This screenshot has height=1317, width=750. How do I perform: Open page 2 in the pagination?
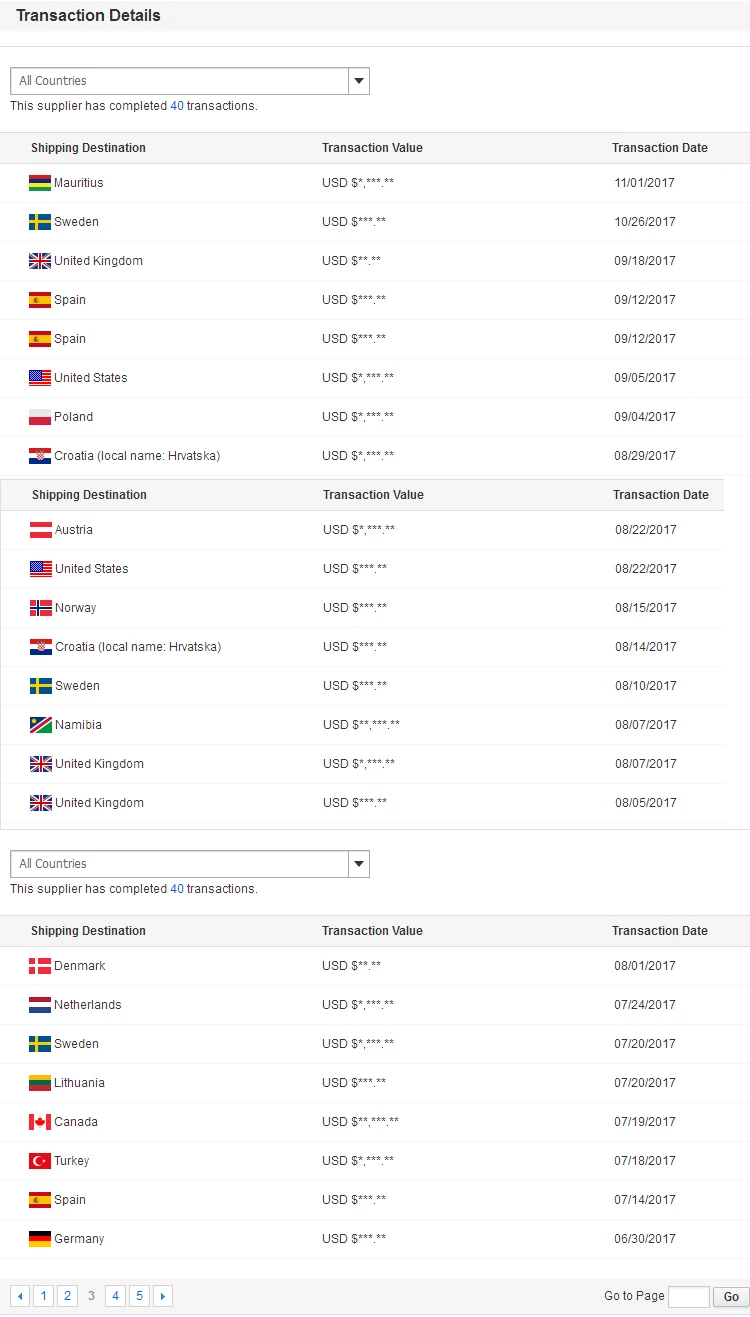67,1296
